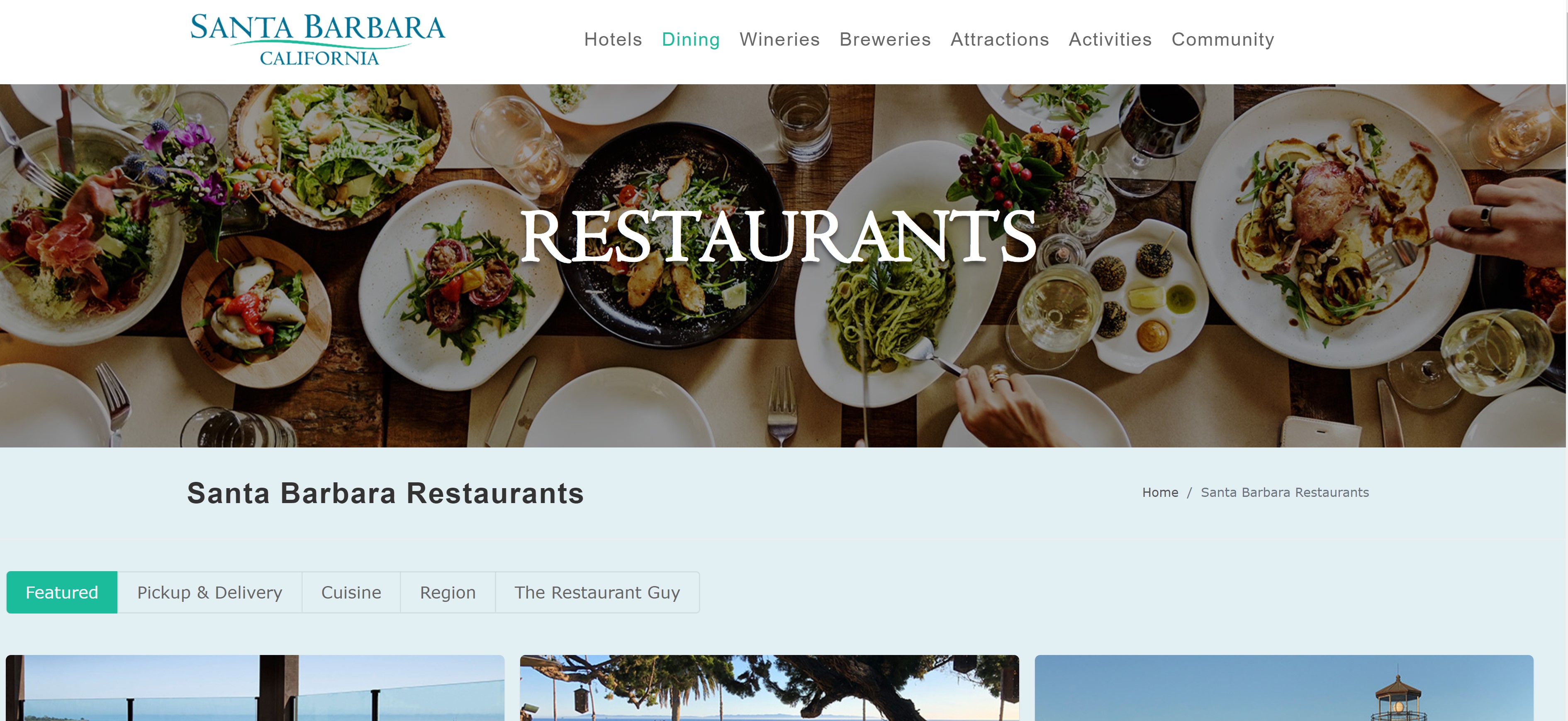Open the Hotels menu item

click(613, 39)
